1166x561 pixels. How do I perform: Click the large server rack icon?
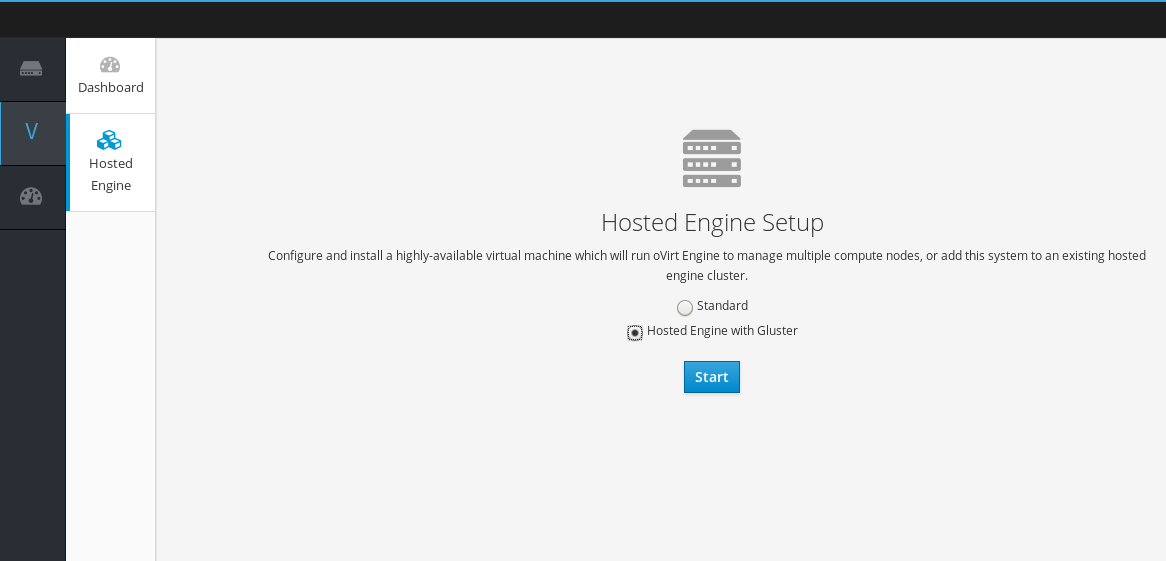pyautogui.click(x=711, y=158)
